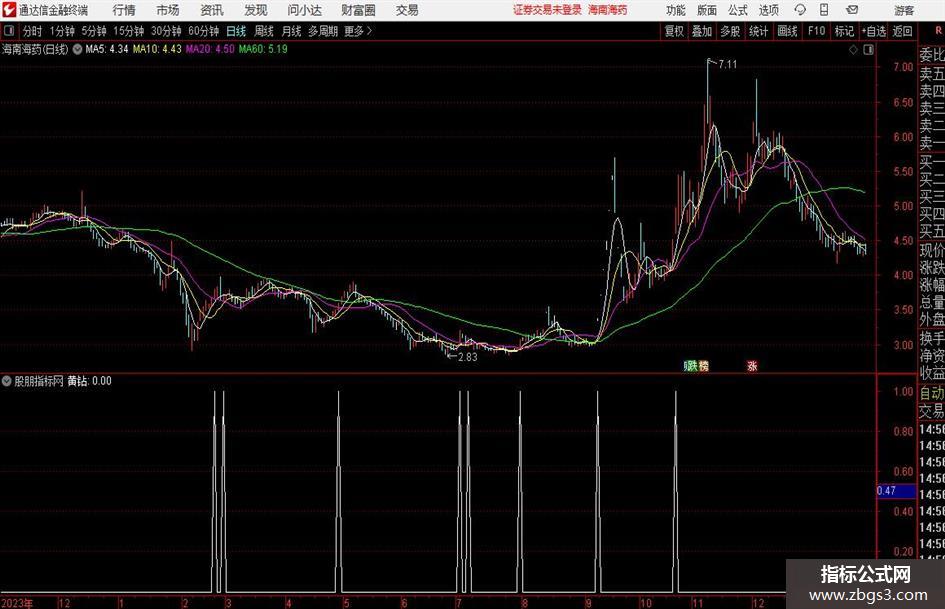
Task: Switch to the 5分钟 period tab
Action: click(94, 31)
